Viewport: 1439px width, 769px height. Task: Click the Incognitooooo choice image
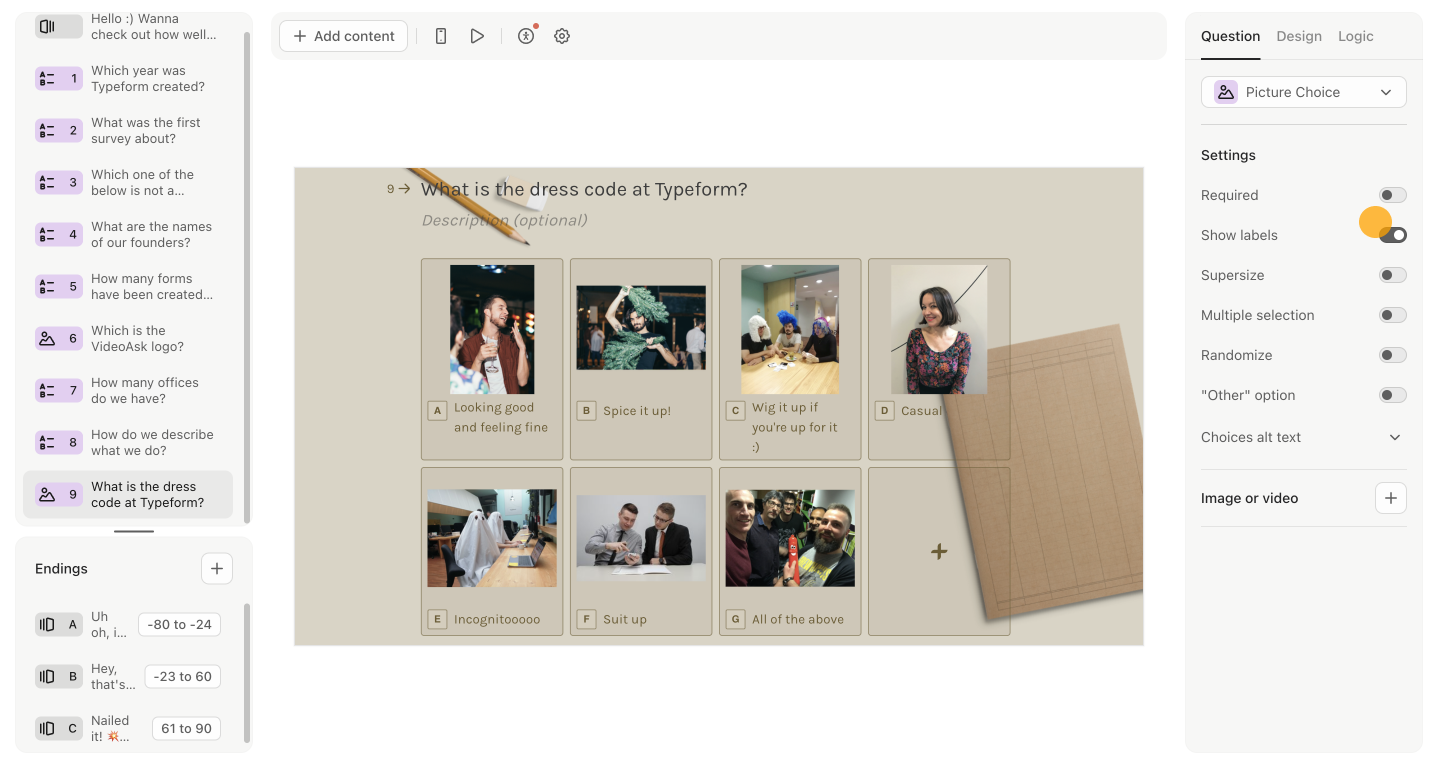tap(492, 538)
